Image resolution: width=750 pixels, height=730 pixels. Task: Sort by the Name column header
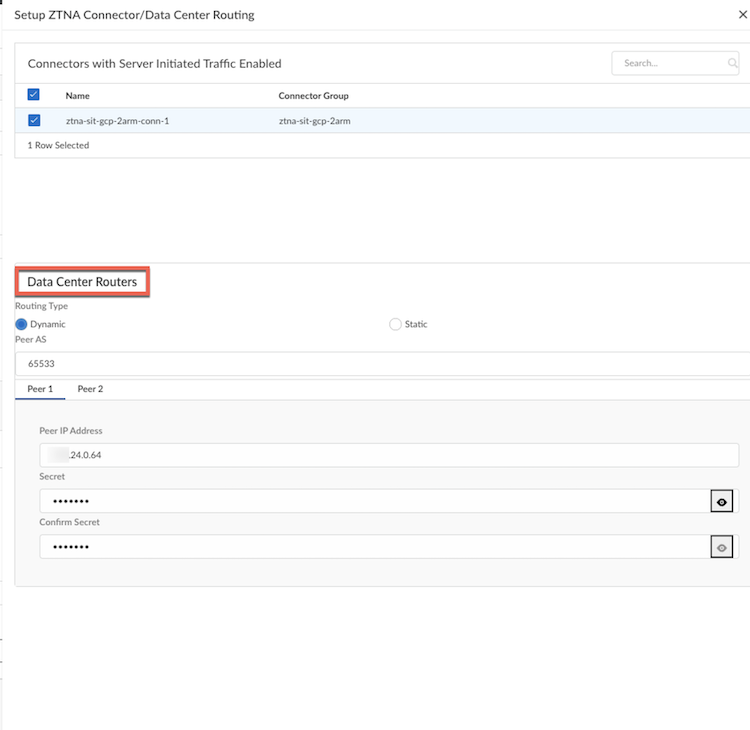(77, 96)
